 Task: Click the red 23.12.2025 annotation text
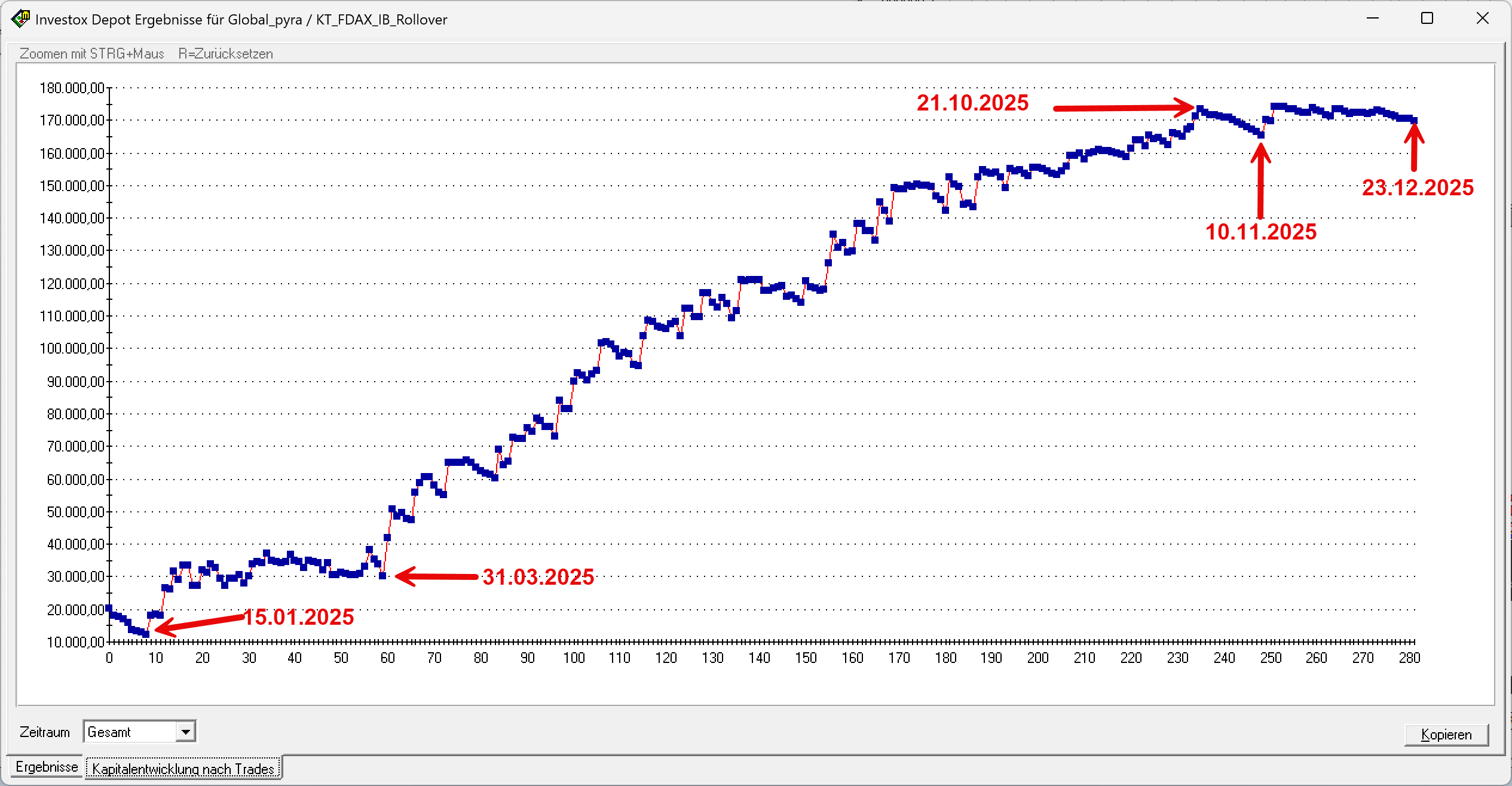pos(1418,187)
